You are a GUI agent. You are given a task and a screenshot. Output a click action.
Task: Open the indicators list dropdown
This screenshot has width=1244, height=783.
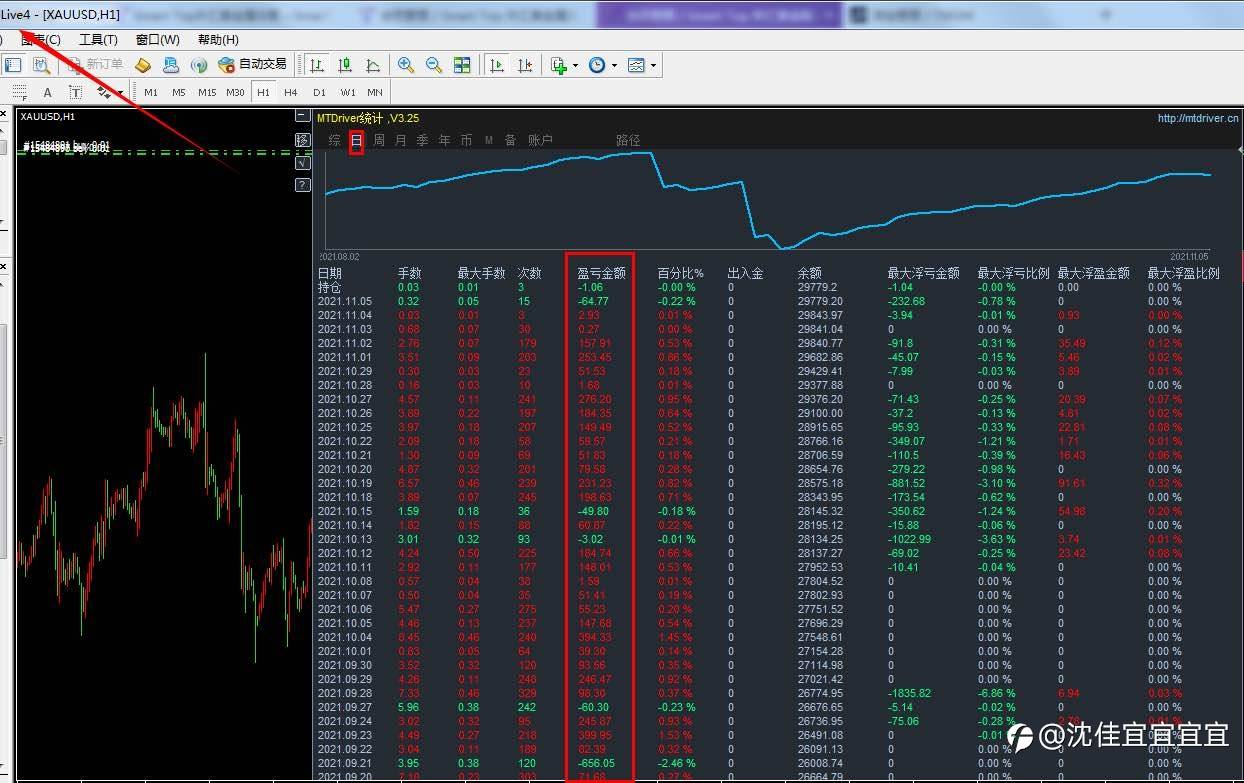click(x=564, y=65)
